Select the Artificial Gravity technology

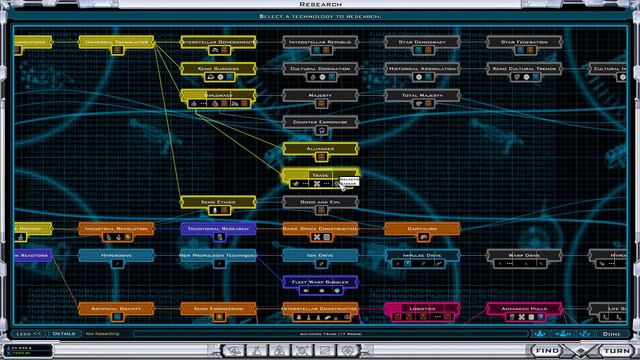[116, 309]
